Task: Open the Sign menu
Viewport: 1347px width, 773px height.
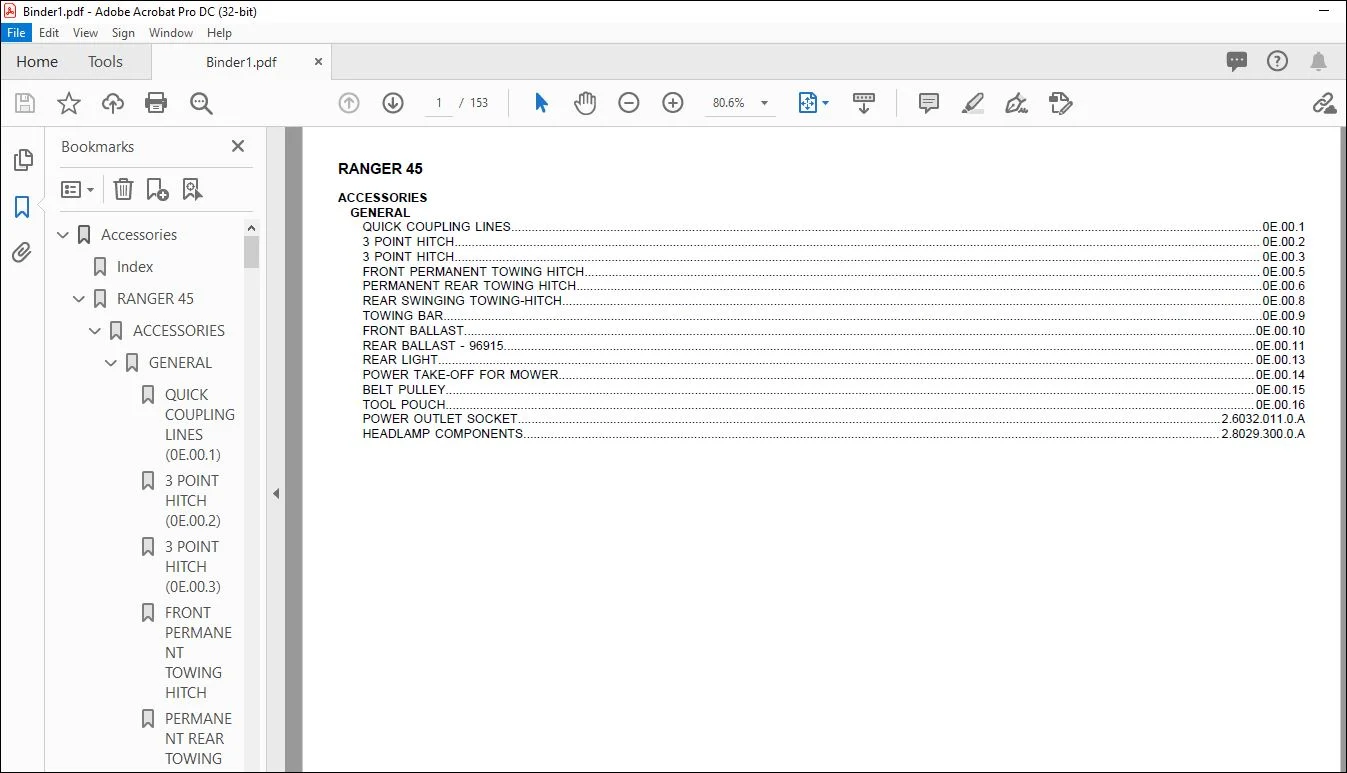Action: (123, 33)
